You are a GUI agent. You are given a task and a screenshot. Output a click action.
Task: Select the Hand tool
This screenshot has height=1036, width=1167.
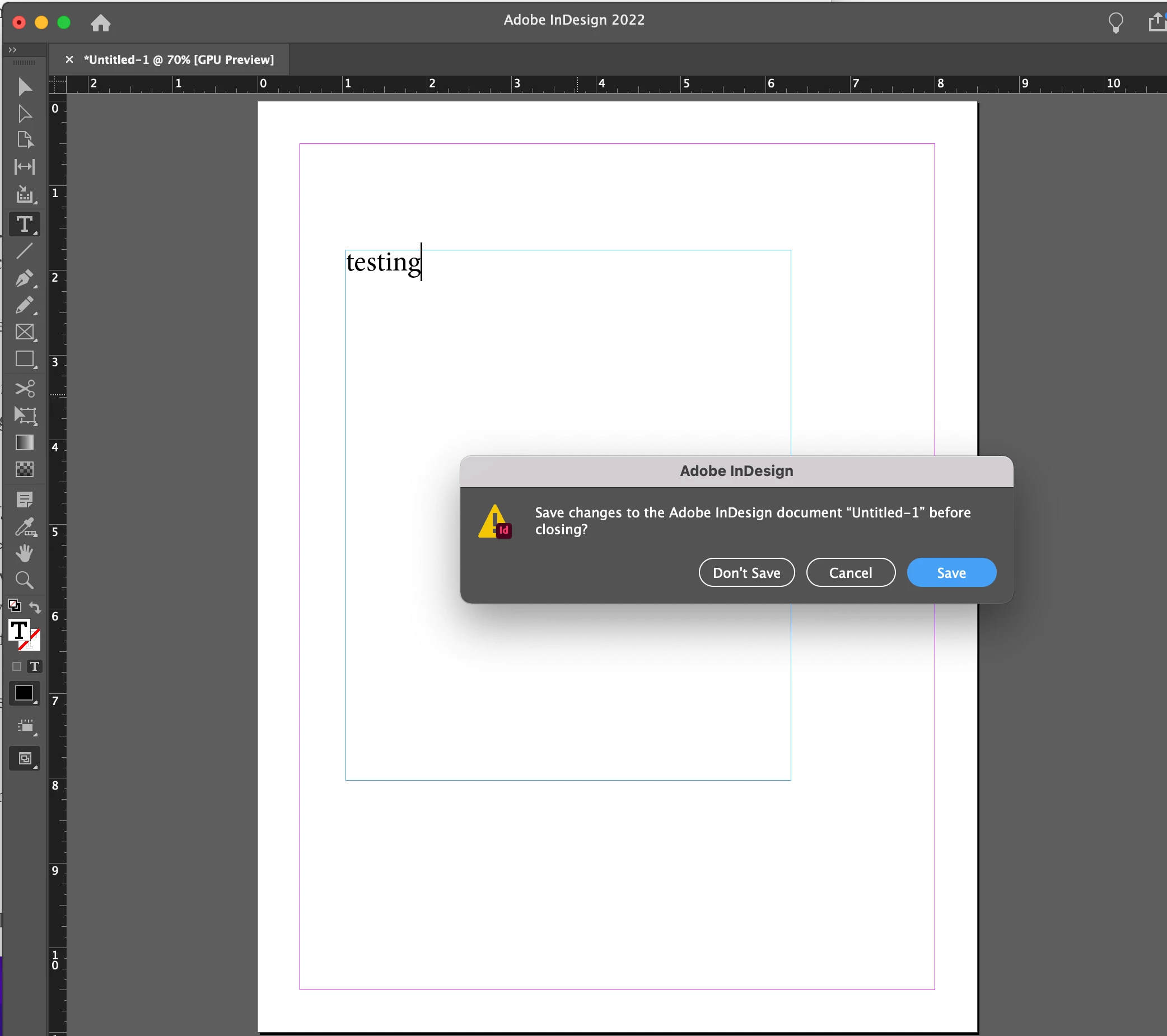tap(25, 553)
